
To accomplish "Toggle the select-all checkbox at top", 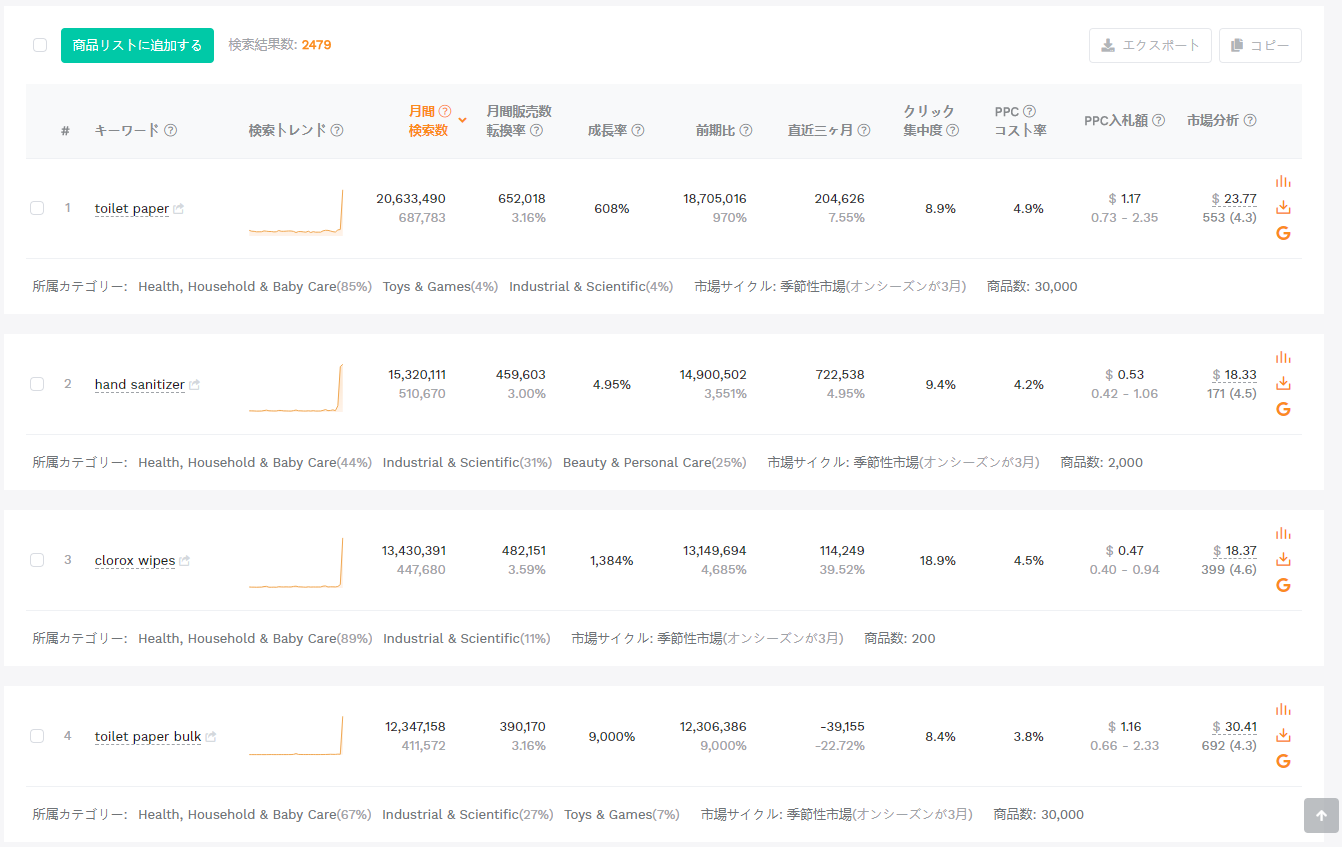I will tap(40, 45).
